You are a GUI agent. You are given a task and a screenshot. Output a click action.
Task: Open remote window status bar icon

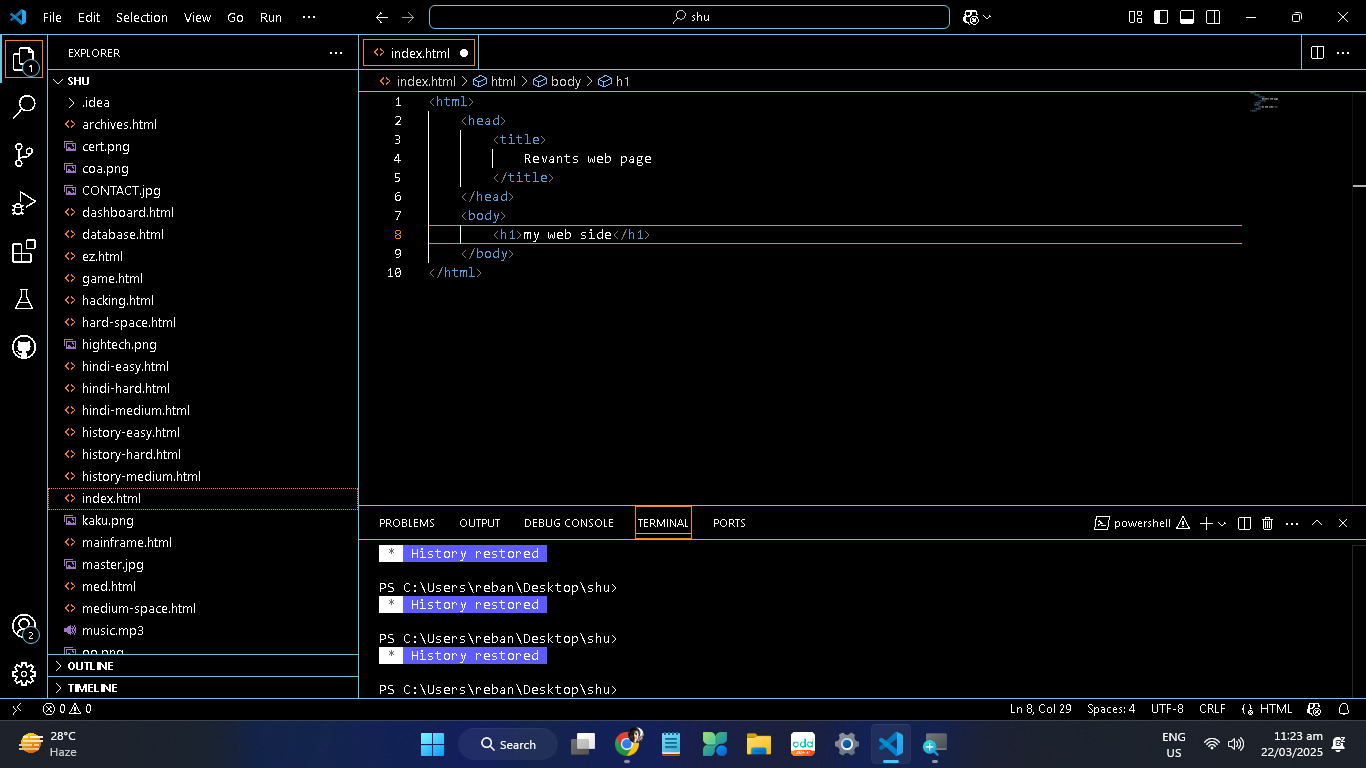[15, 709]
